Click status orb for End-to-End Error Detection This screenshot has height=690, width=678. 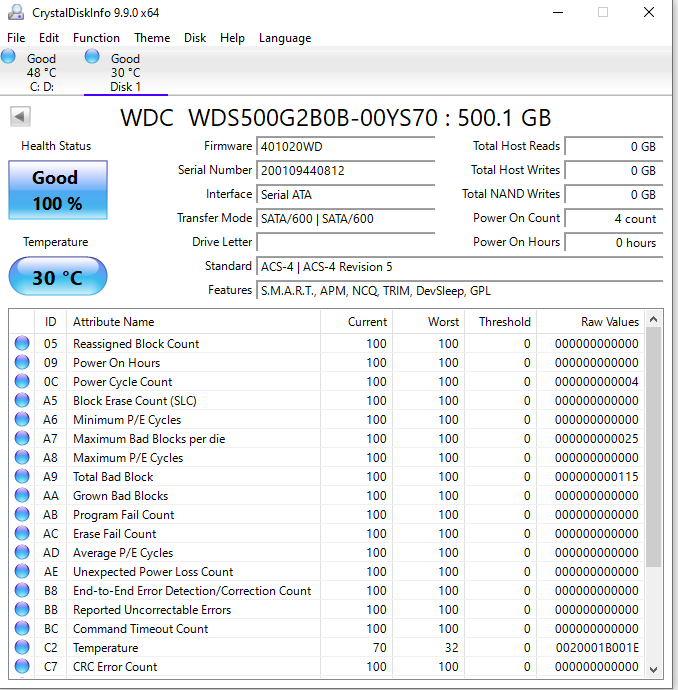tap(22, 590)
